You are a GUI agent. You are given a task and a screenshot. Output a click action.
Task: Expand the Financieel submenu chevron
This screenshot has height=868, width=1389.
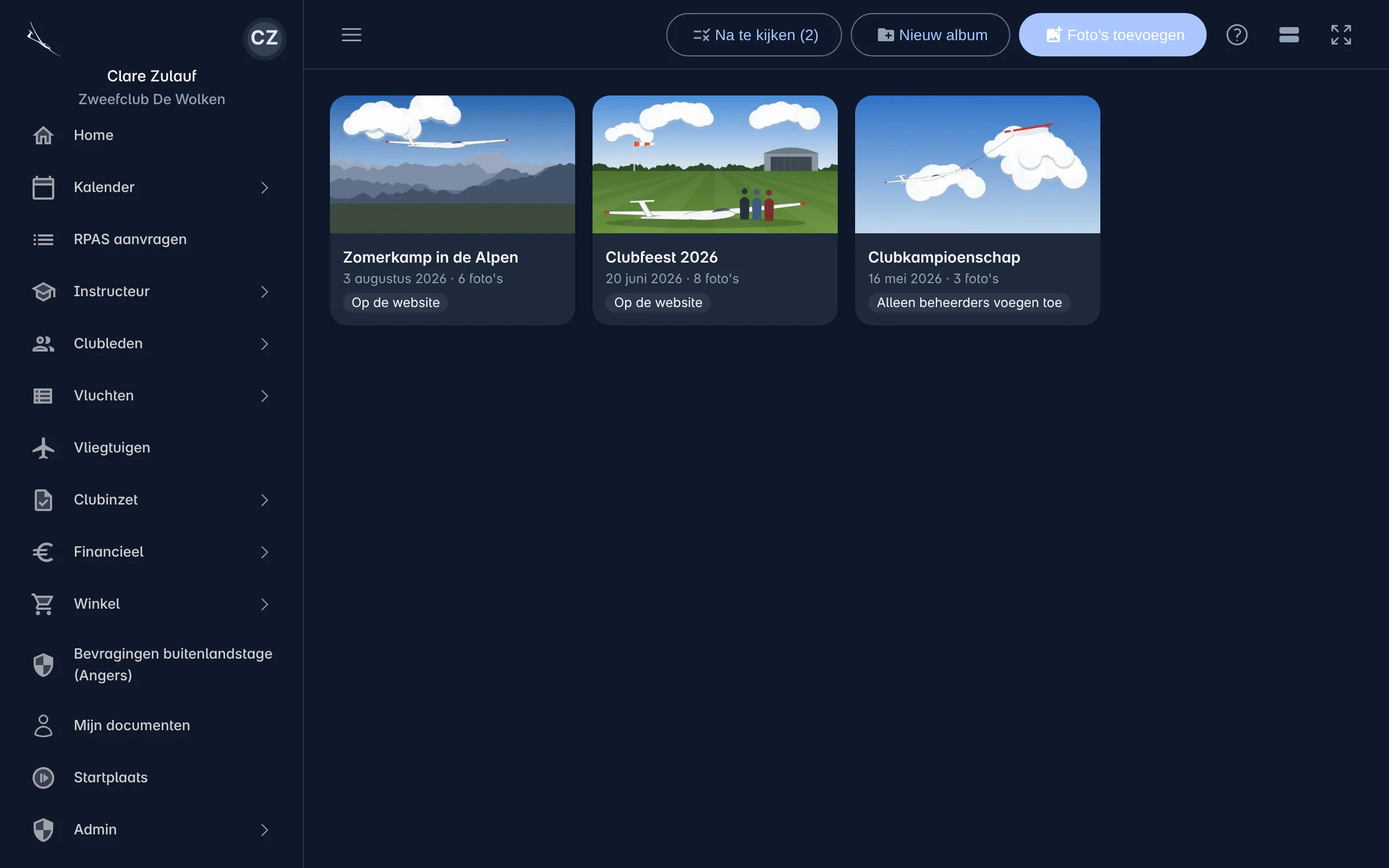point(264,552)
